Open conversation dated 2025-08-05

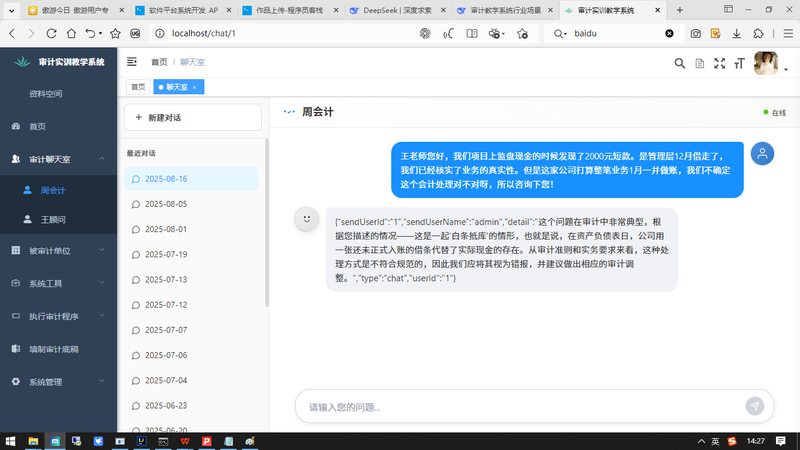[x=191, y=204]
